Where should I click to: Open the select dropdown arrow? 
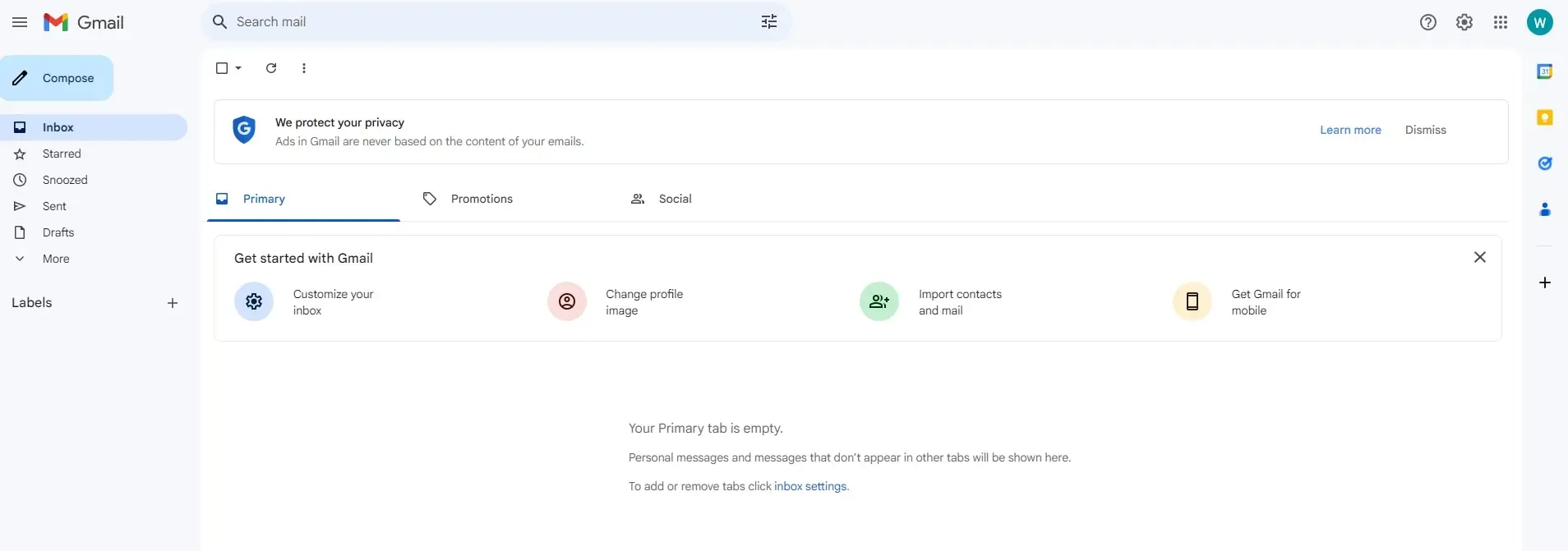[238, 68]
